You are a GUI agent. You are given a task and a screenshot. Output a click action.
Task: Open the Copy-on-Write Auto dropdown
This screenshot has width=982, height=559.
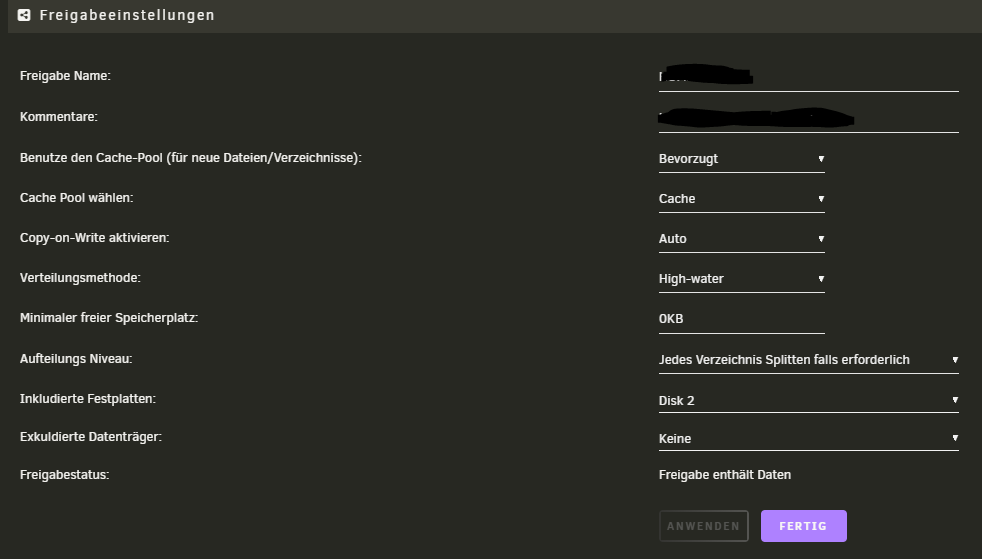[x=742, y=239]
